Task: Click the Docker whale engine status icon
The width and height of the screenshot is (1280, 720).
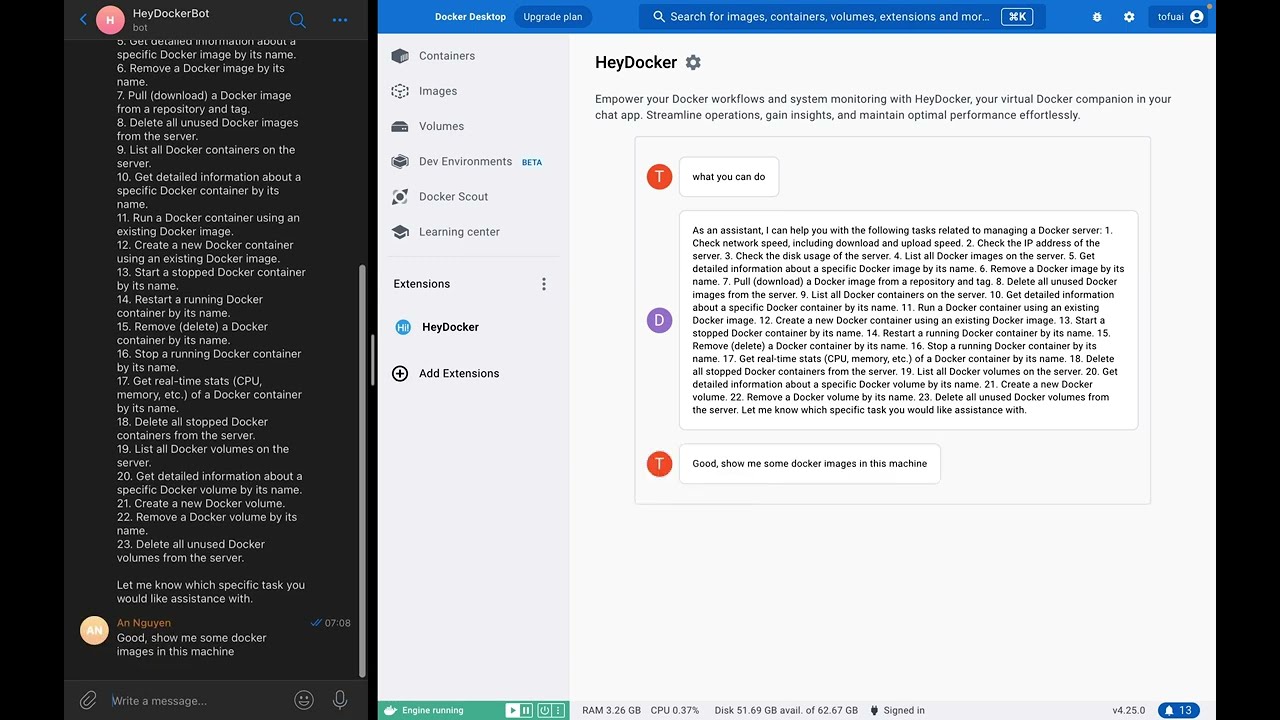Action: [x=390, y=710]
